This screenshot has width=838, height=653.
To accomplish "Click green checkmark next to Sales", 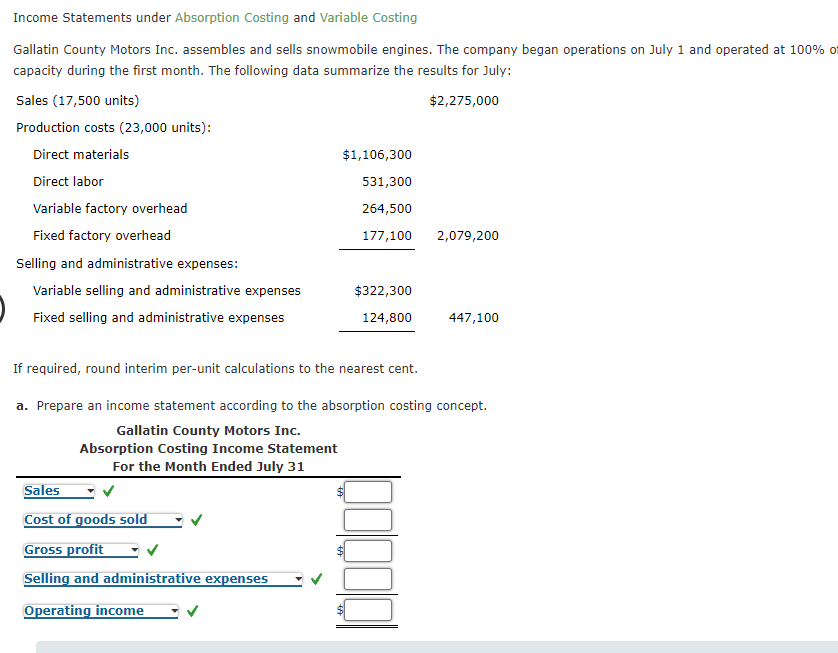I will click(x=108, y=491).
